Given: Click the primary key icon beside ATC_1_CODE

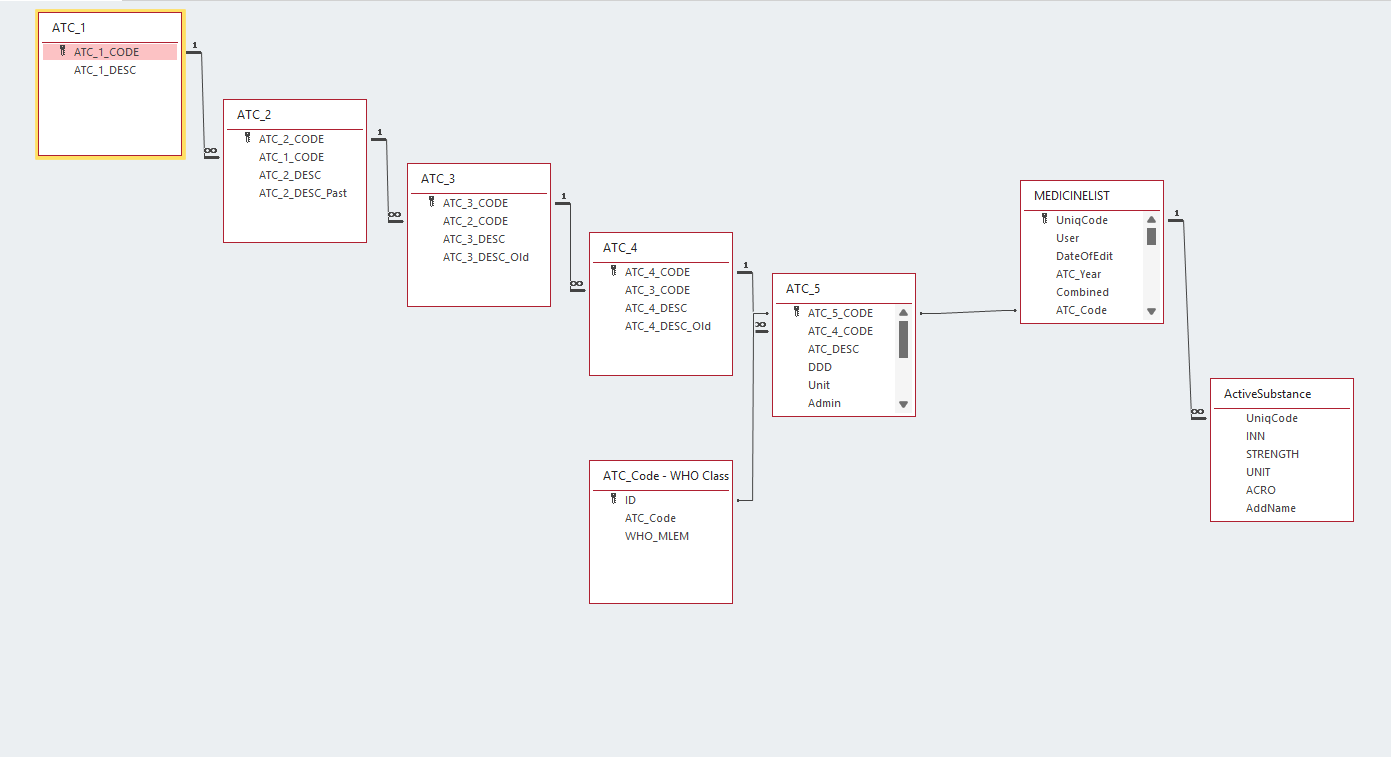Looking at the screenshot, I should pyautogui.click(x=62, y=51).
